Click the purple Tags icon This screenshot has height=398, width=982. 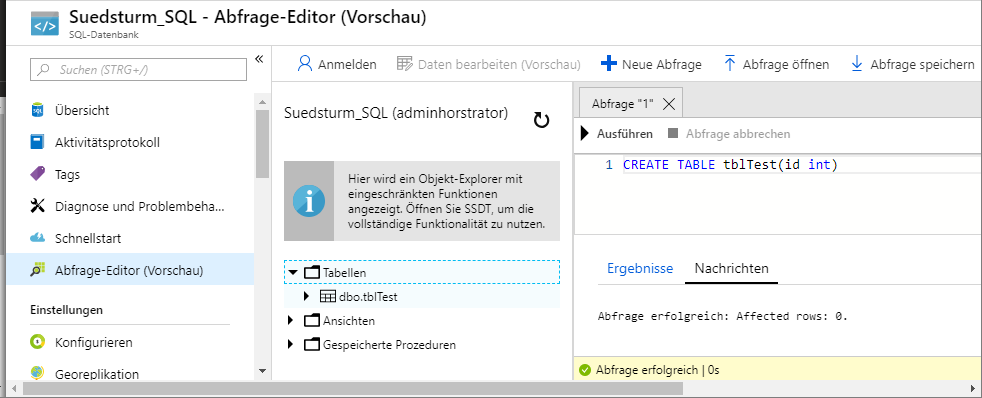pyautogui.click(x=38, y=173)
